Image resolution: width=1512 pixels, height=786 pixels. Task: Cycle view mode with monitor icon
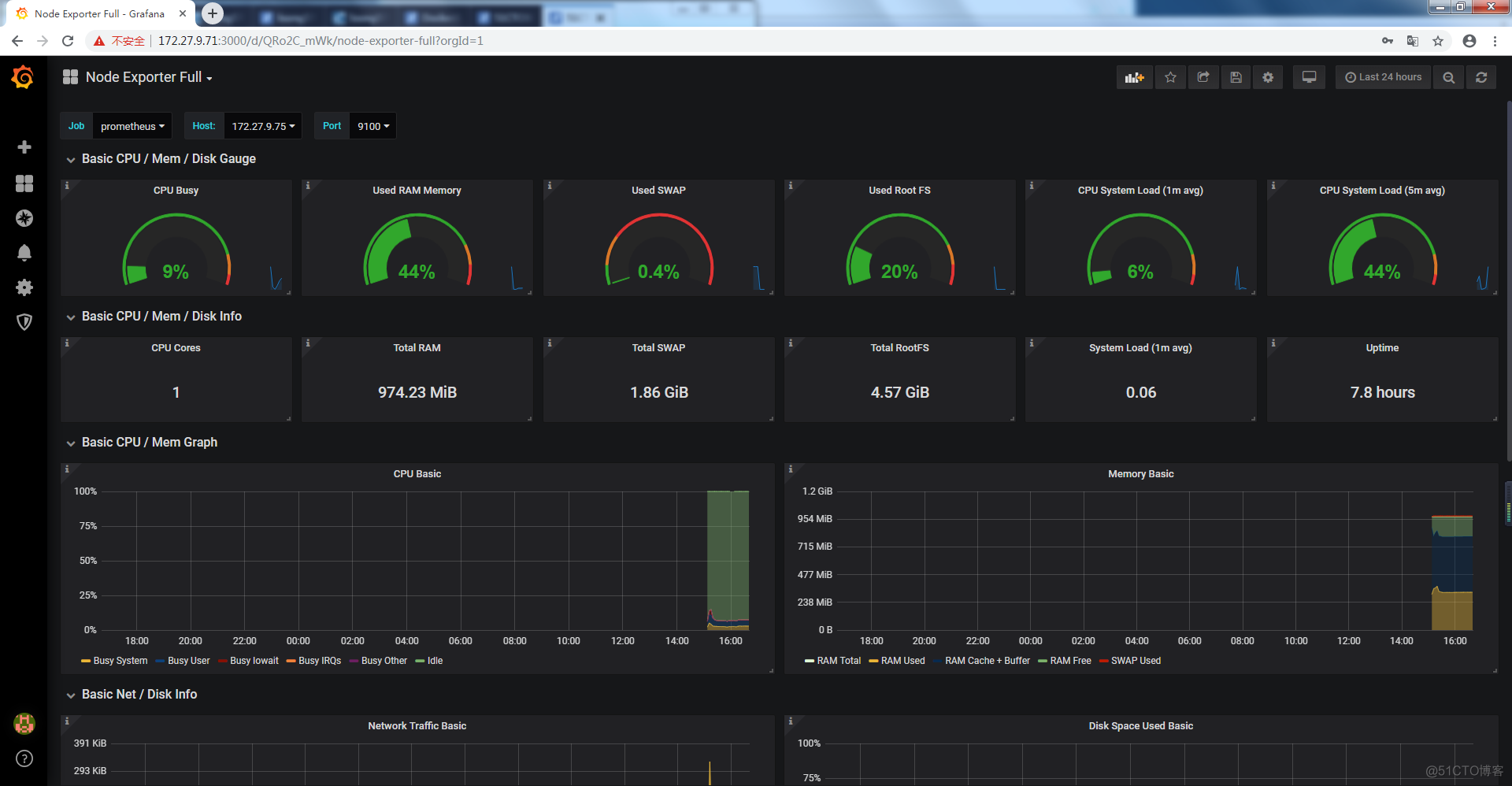[x=1309, y=77]
